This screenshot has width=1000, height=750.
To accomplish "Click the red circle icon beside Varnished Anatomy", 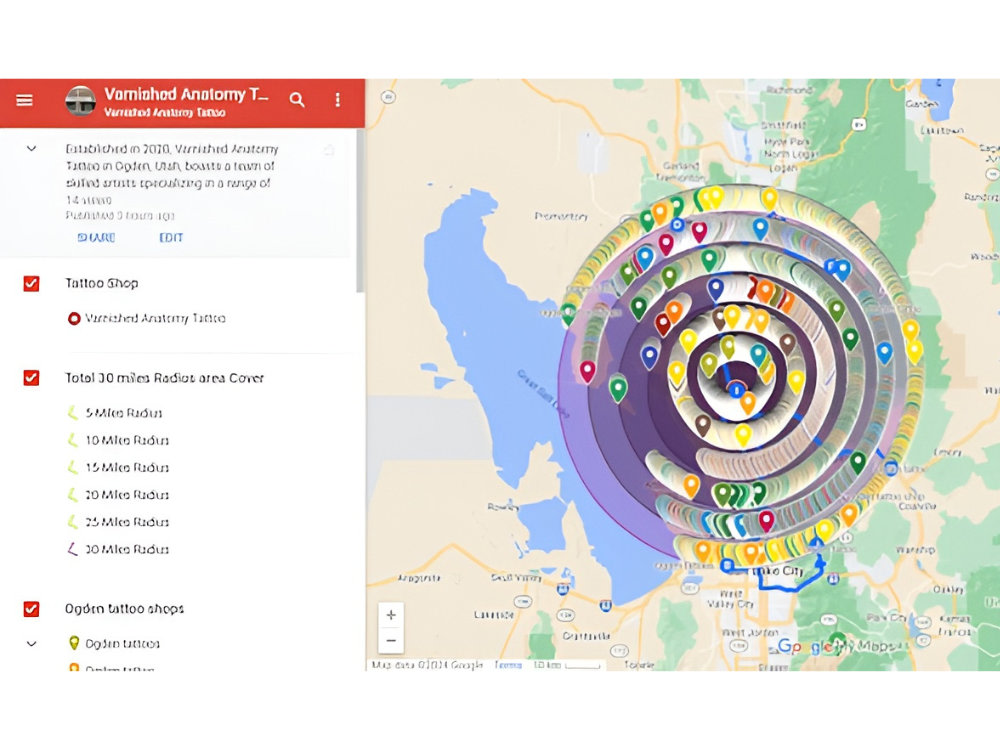I will (74, 318).
